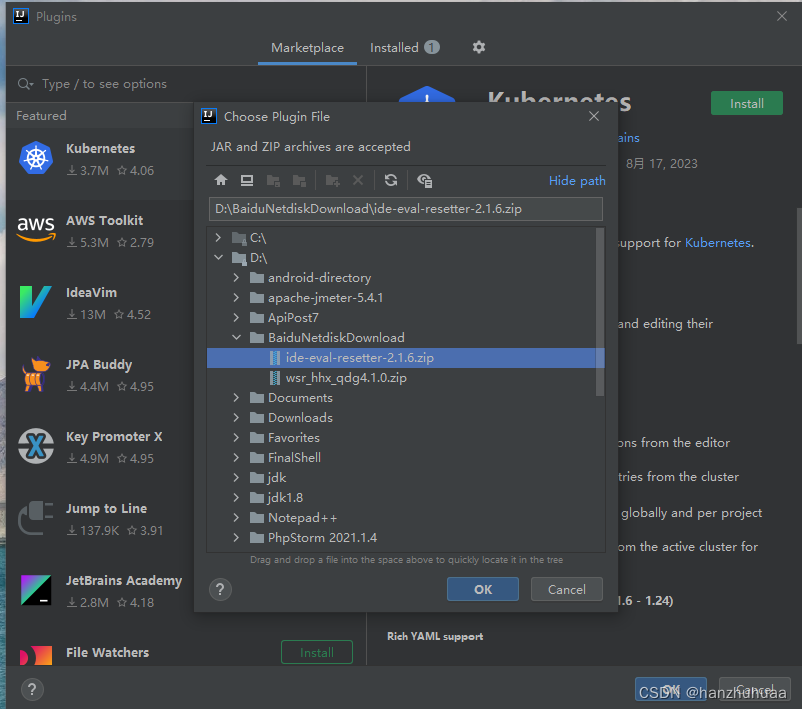Select the IdeaVim plugin logo
The height and width of the screenshot is (709, 802).
click(36, 302)
